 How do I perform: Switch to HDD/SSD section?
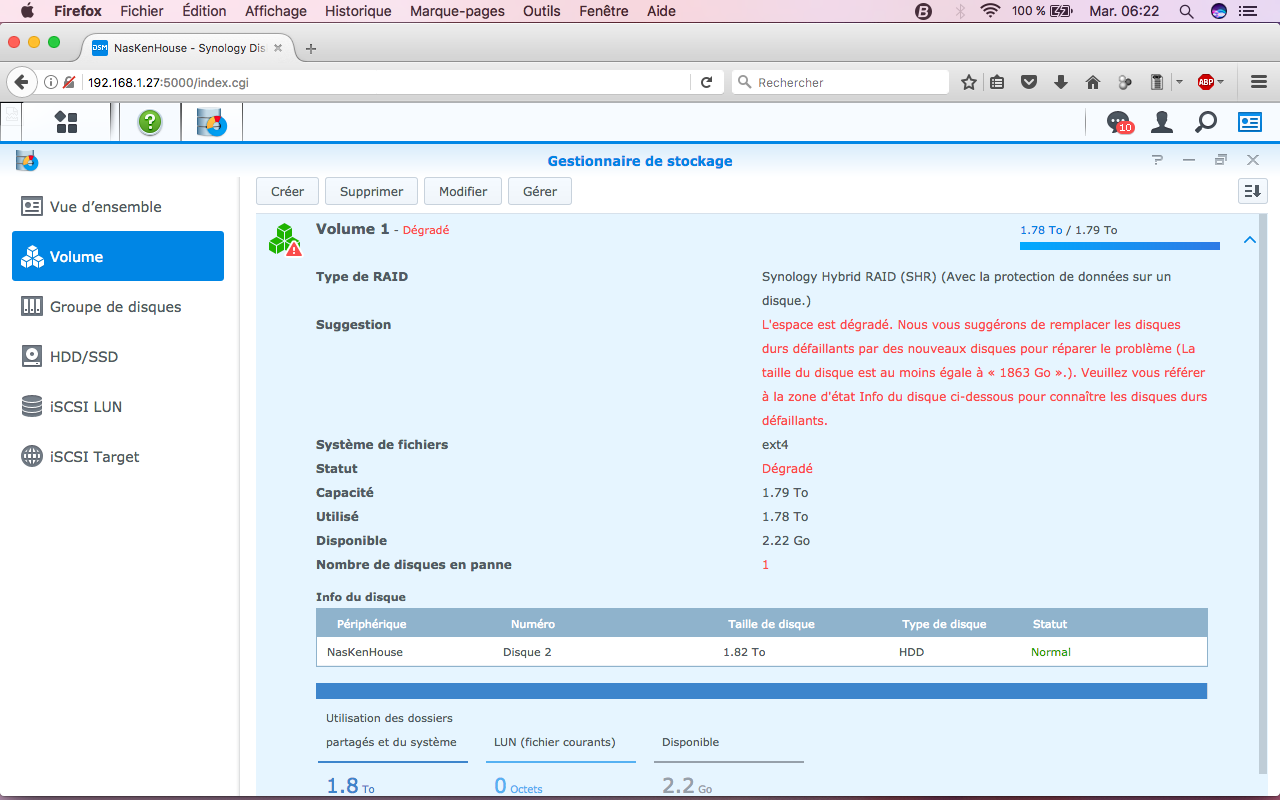coord(84,357)
